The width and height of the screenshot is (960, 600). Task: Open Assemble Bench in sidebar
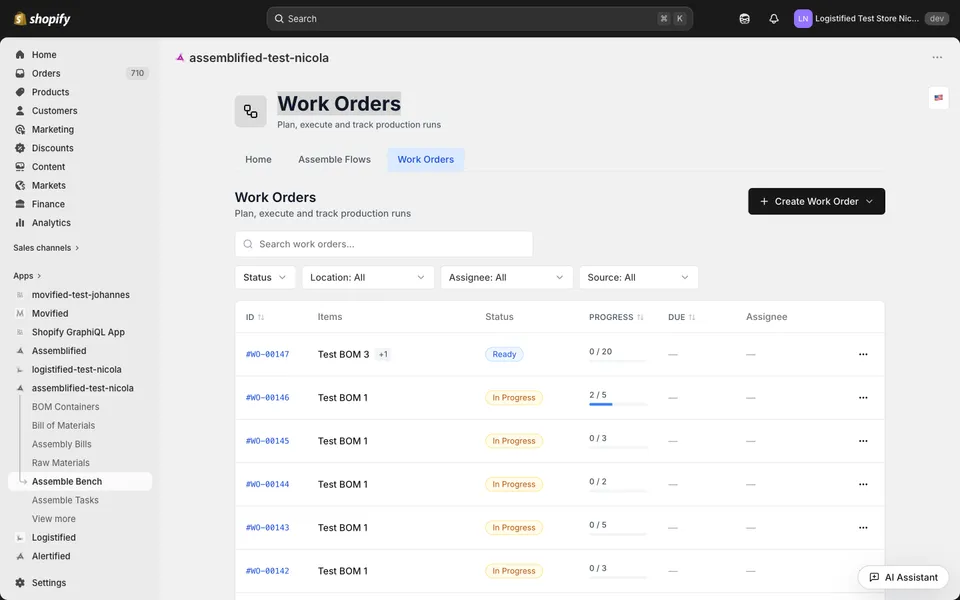(x=80, y=481)
